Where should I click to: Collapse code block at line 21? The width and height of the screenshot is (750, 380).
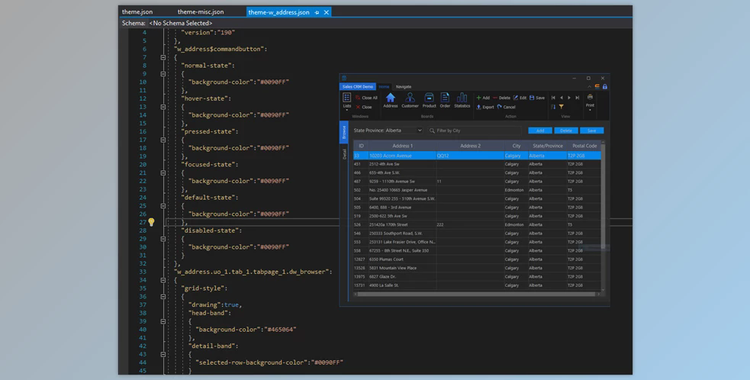coord(163,173)
